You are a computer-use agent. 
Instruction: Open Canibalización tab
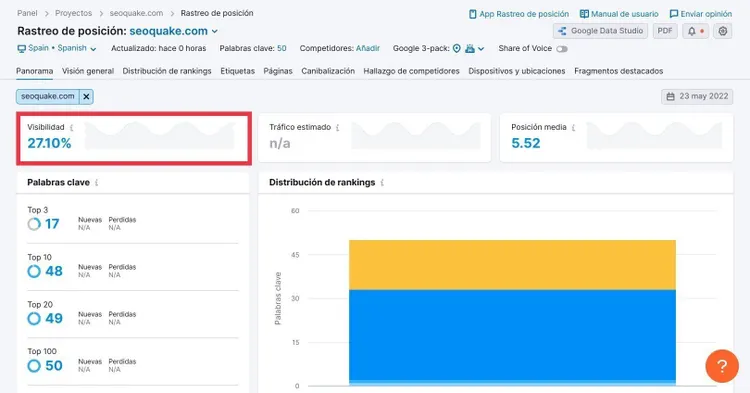pyautogui.click(x=328, y=71)
